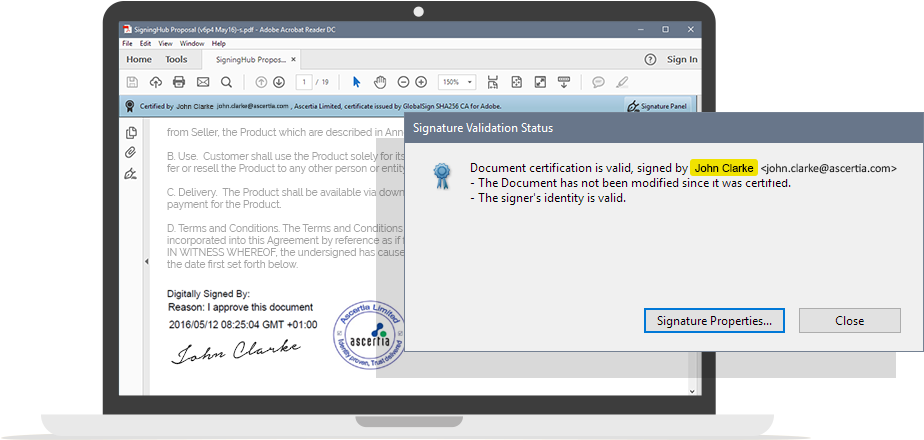Open the zoom level 150% dropdown
924x440 pixels.
[x=457, y=82]
